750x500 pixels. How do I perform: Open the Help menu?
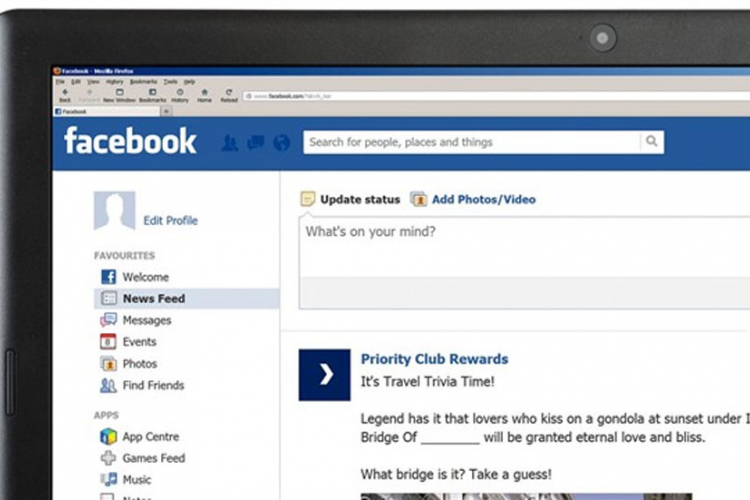tap(189, 82)
